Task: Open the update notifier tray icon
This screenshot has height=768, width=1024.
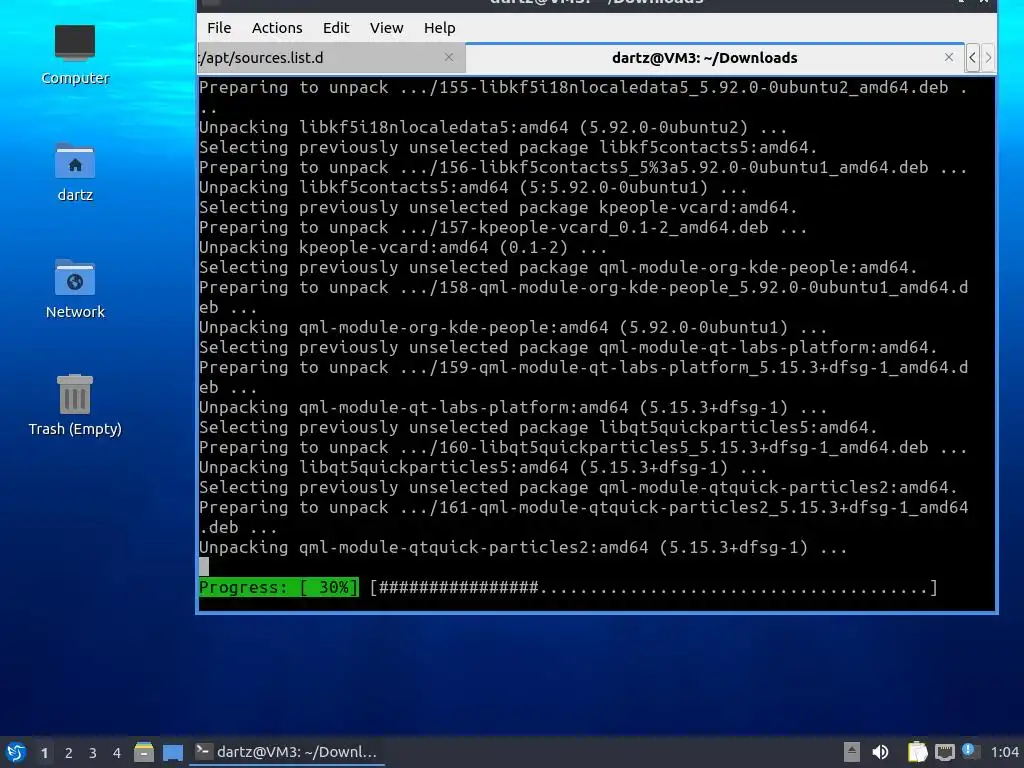Action: point(970,751)
